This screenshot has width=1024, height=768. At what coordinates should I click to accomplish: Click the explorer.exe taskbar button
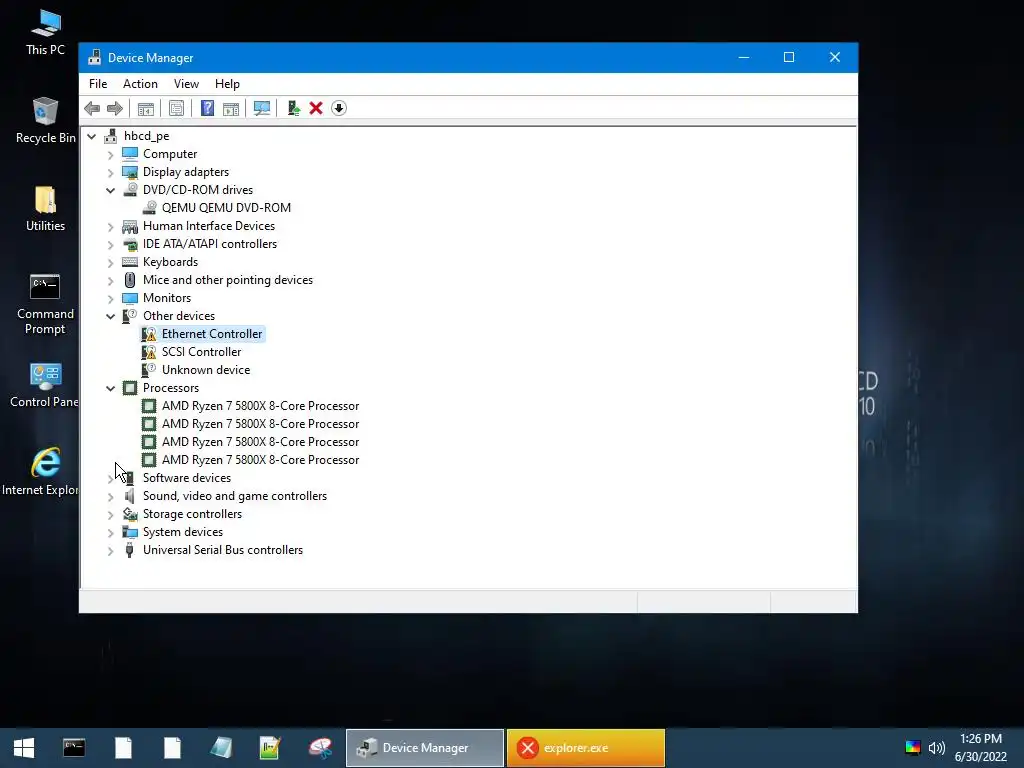pyautogui.click(x=586, y=748)
